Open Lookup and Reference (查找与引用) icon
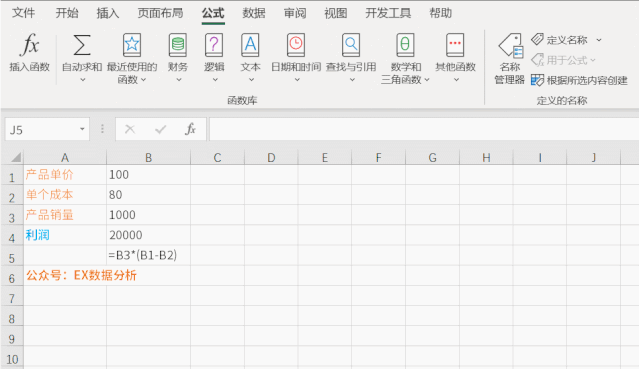 click(350, 45)
